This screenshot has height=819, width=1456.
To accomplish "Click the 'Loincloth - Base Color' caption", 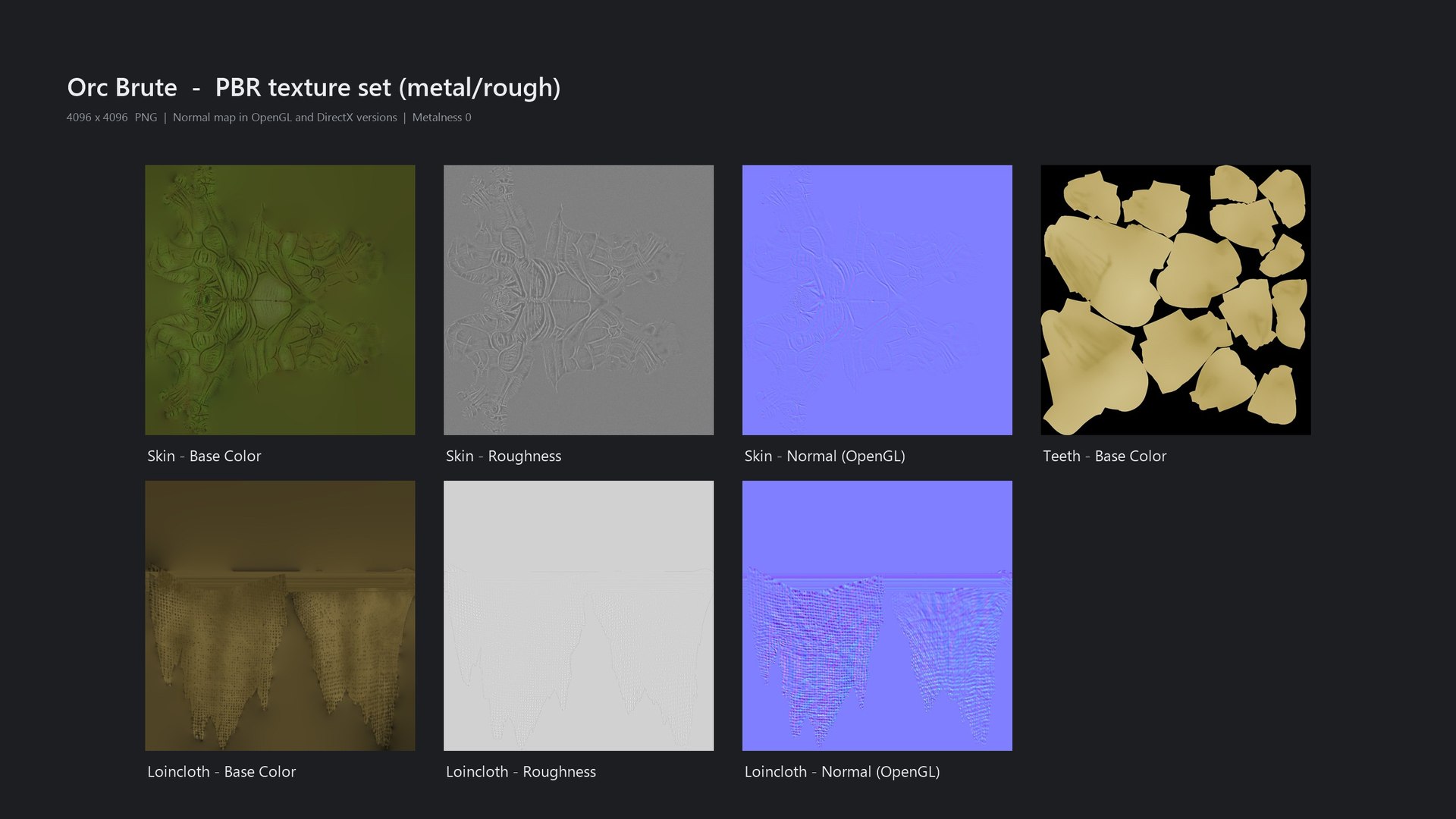I will [221, 771].
